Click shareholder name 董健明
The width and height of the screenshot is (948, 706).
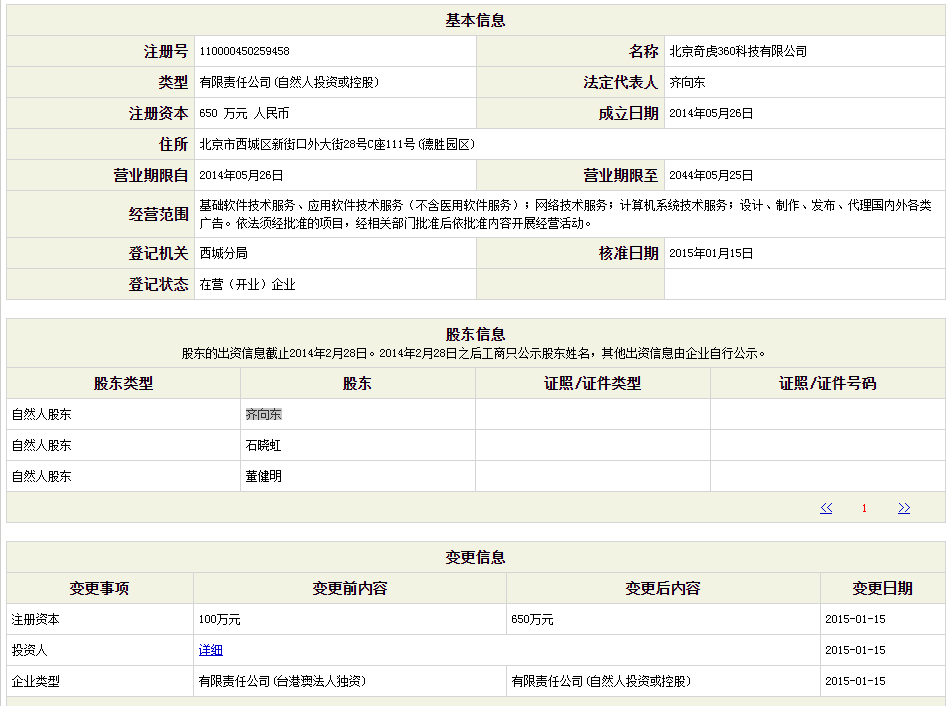click(264, 476)
